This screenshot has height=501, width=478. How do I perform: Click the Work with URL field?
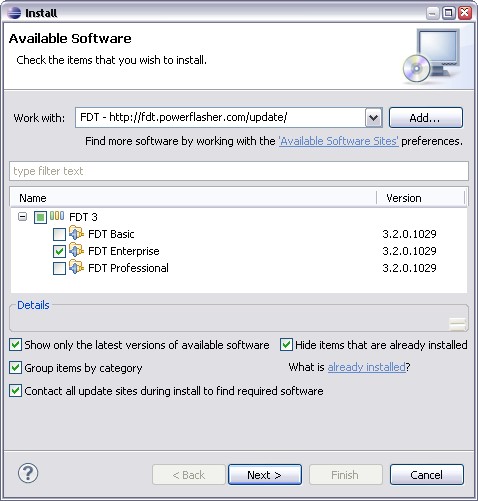(x=220, y=117)
